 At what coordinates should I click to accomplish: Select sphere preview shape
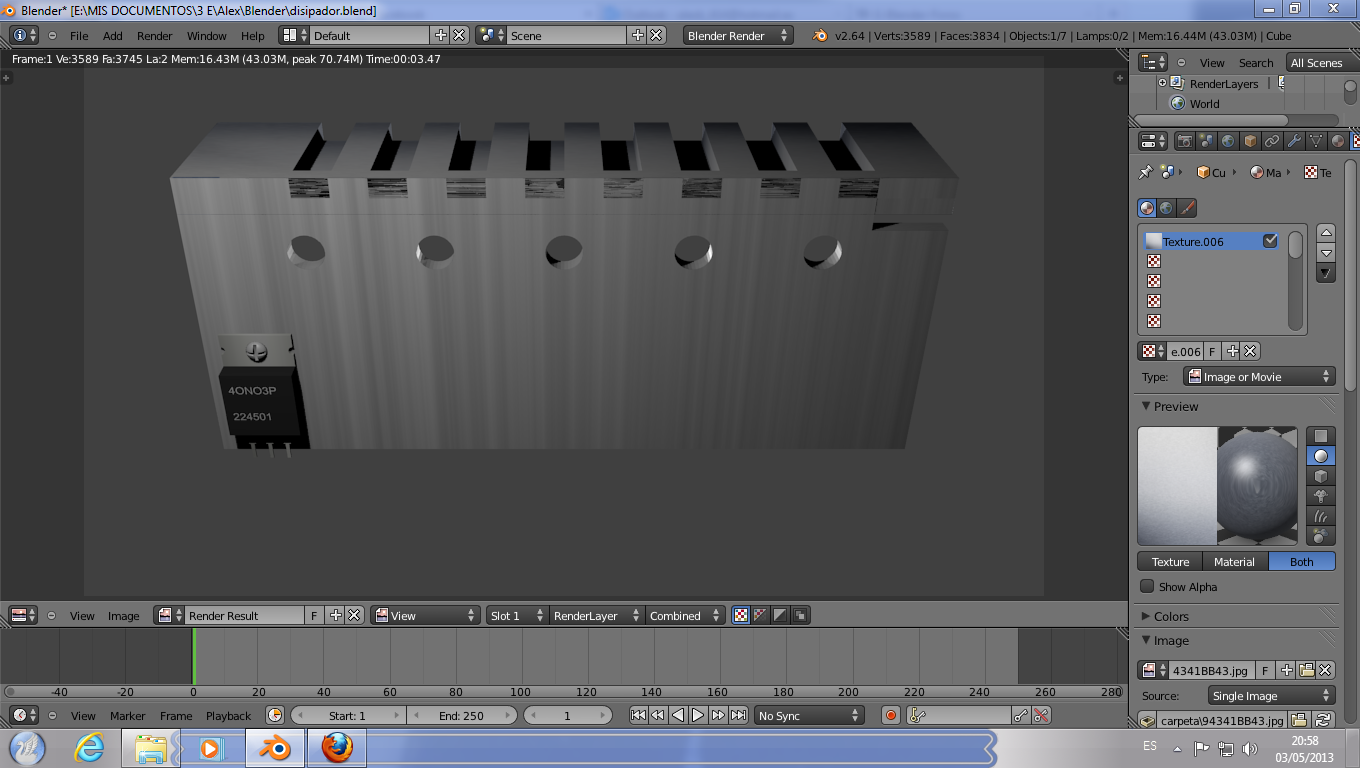1321,456
